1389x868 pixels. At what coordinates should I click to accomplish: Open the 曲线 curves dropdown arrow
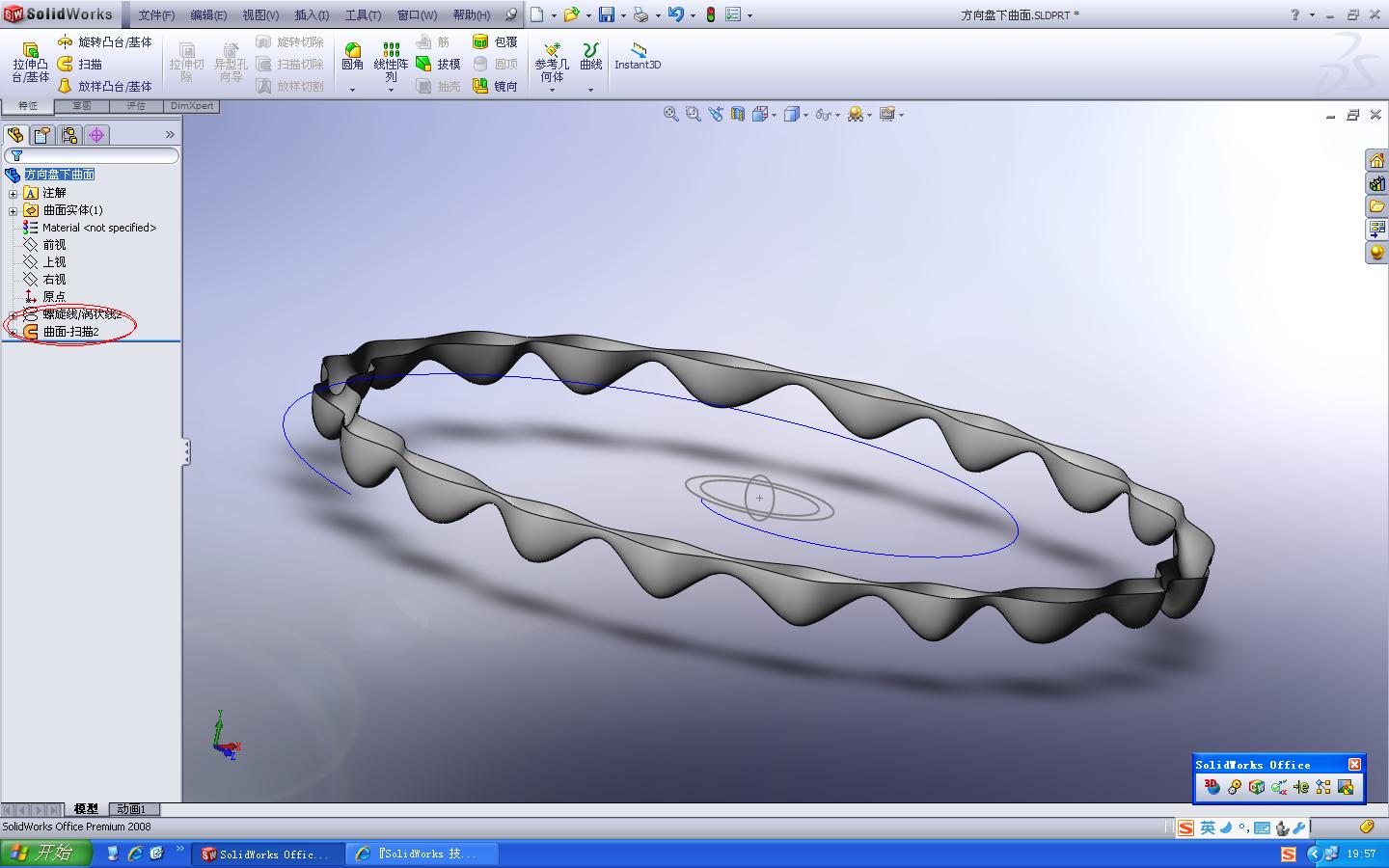(590, 90)
